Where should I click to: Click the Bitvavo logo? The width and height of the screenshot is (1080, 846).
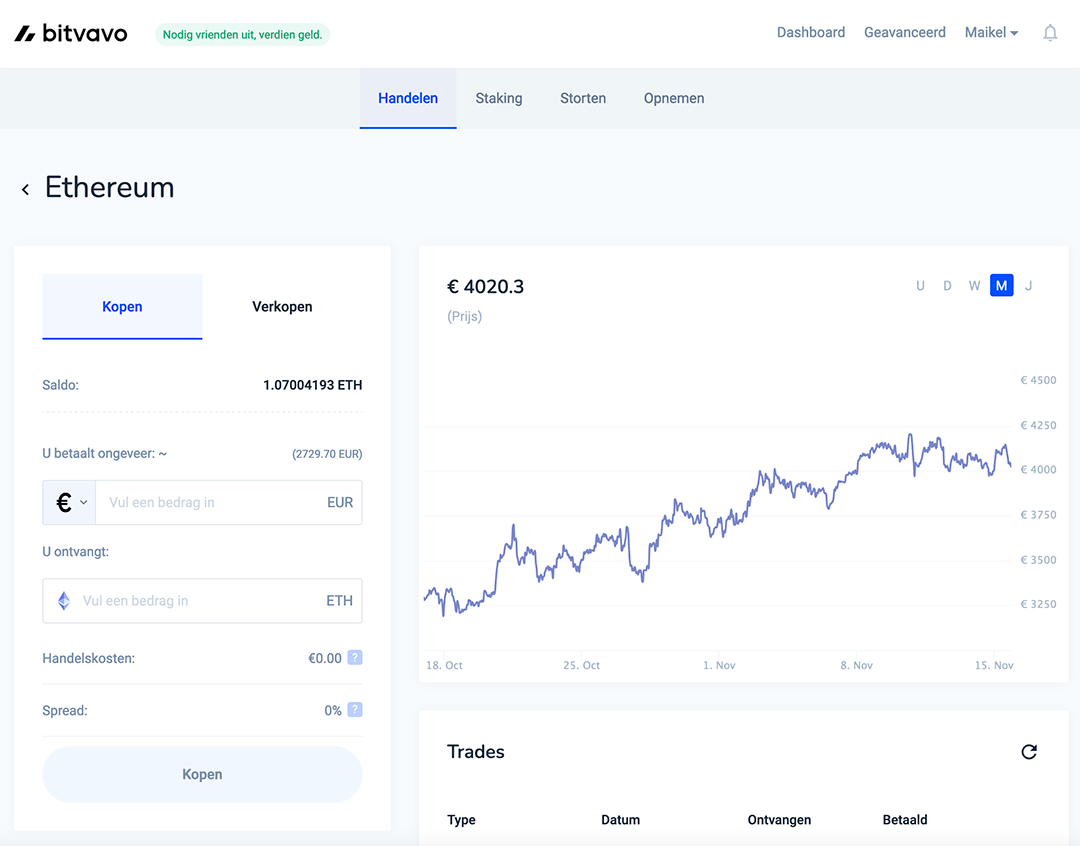point(71,33)
